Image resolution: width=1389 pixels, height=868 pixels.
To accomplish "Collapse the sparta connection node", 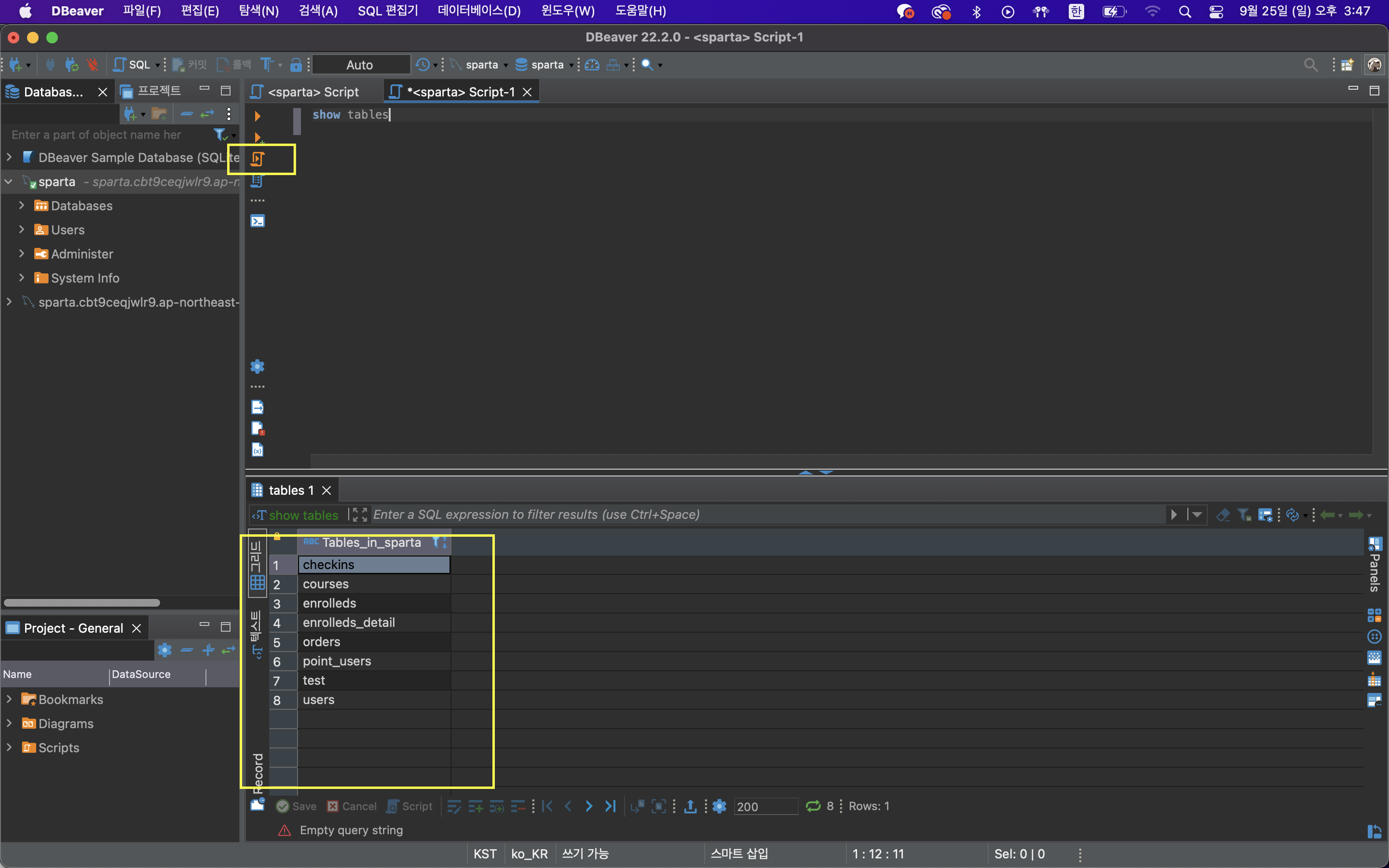I will click(x=9, y=181).
